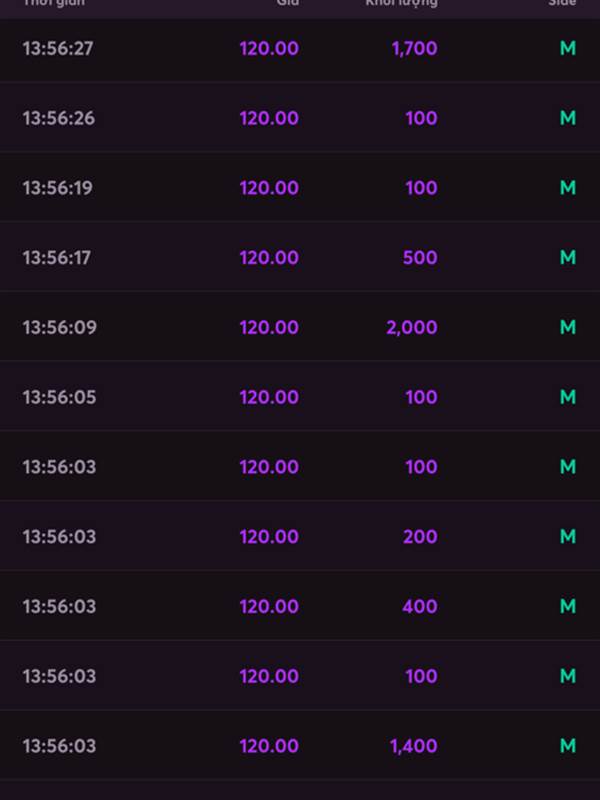Click the M side marker at 13:56:17
600x800 pixels.
[x=568, y=258]
